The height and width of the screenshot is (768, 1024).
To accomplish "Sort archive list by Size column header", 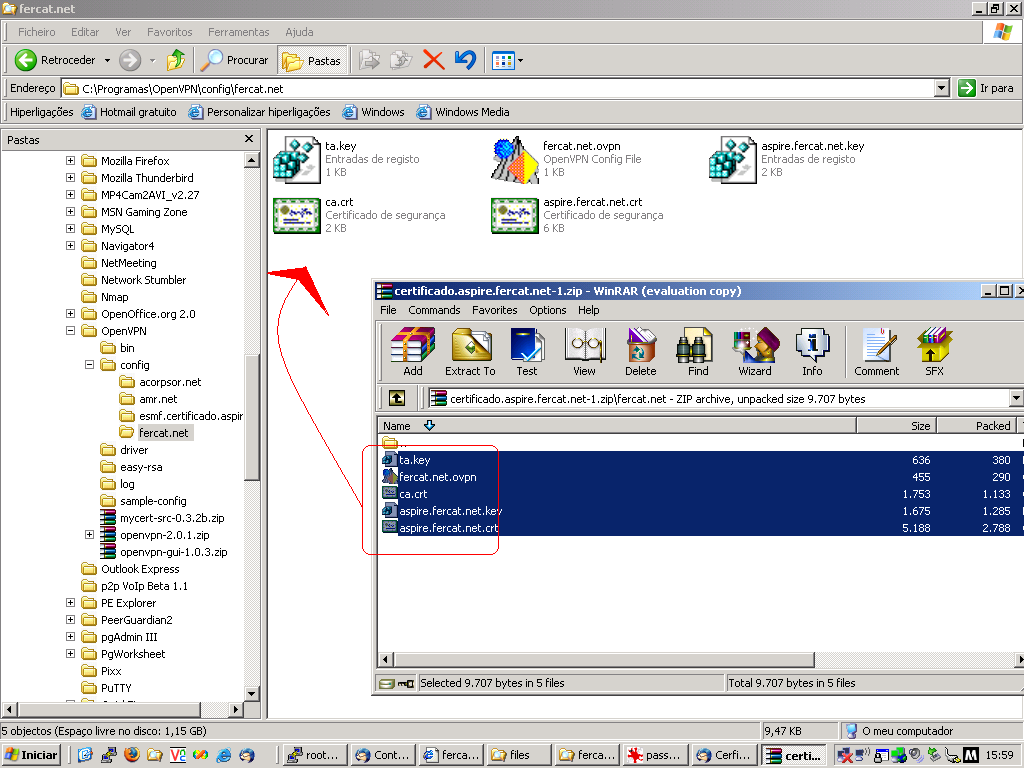I will coord(920,425).
